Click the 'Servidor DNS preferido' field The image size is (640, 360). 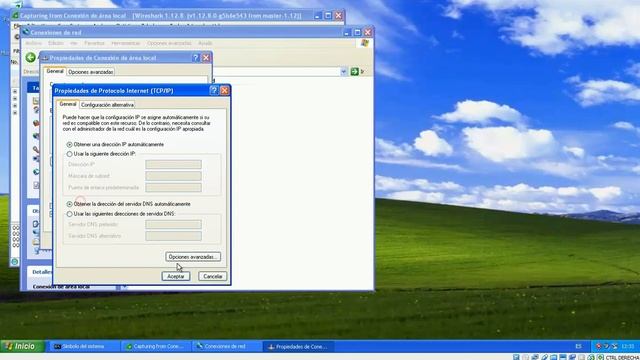(x=173, y=224)
